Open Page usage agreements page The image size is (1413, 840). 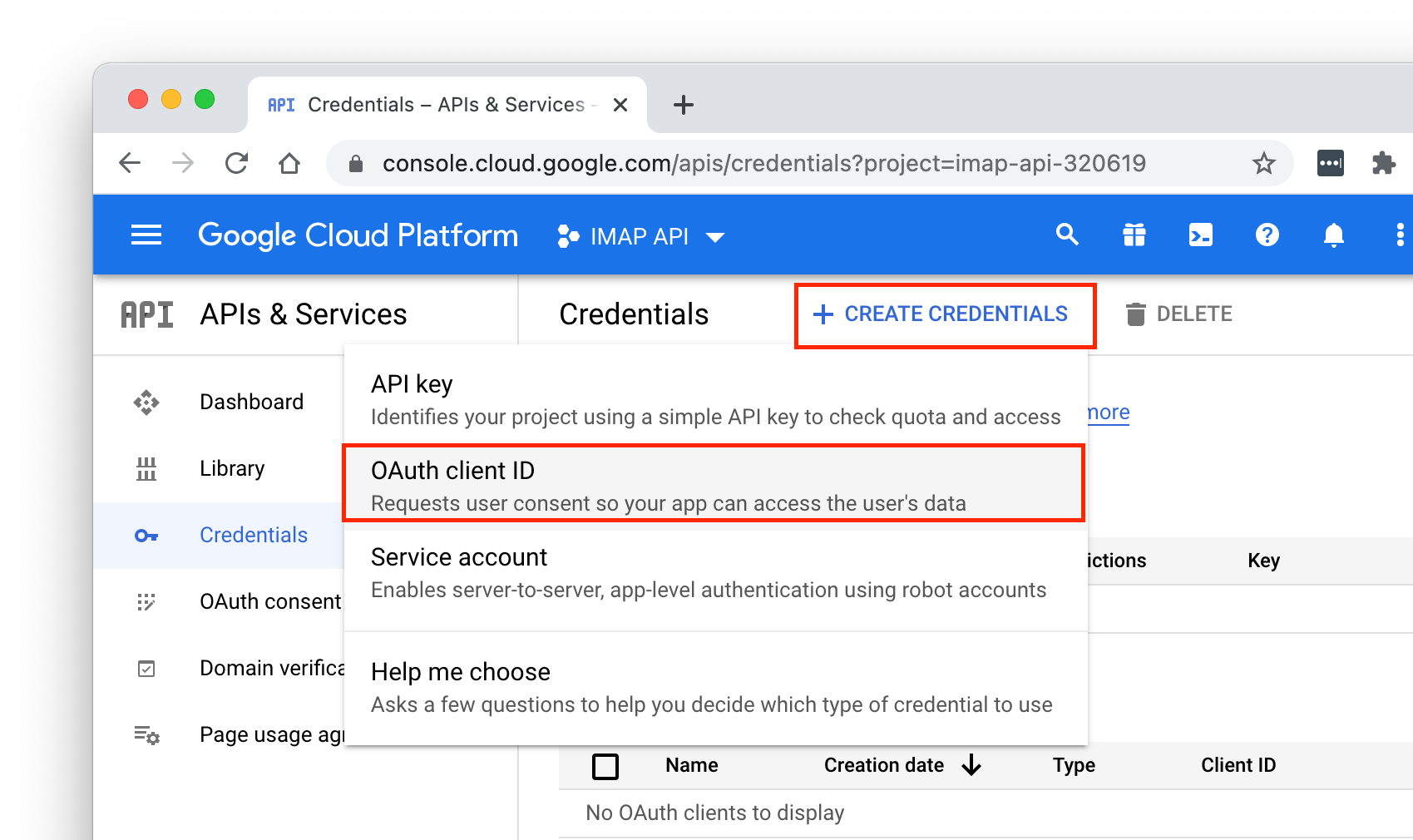pos(272,734)
